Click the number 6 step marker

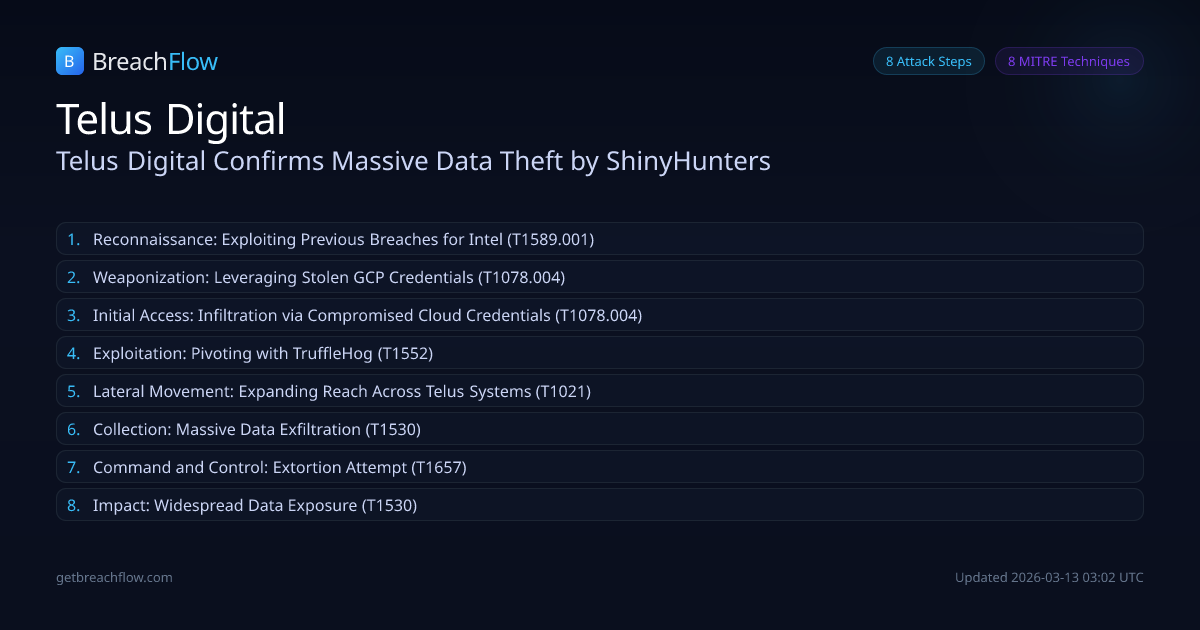pyautogui.click(x=73, y=429)
